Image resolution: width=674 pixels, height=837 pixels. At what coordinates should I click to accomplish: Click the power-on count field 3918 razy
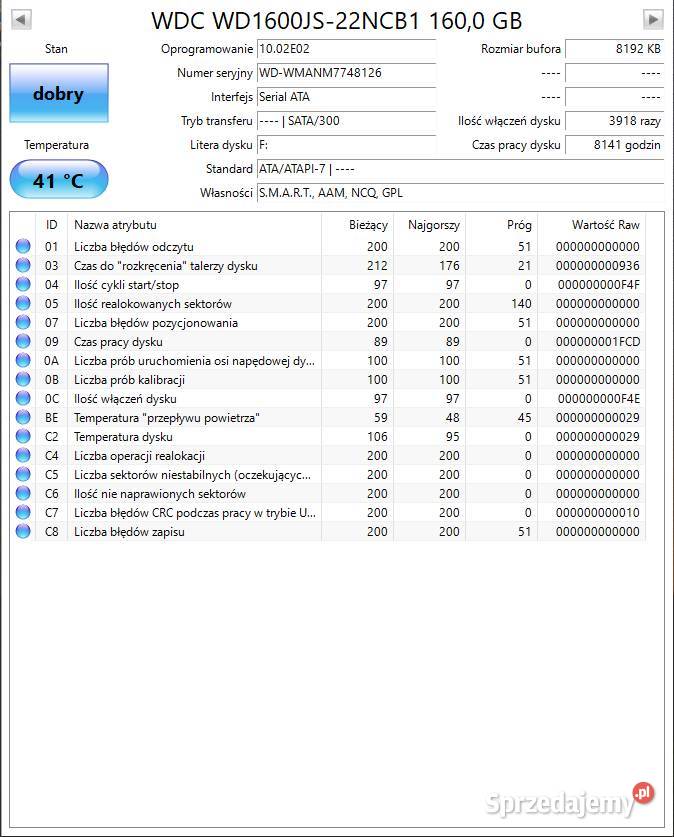614,121
